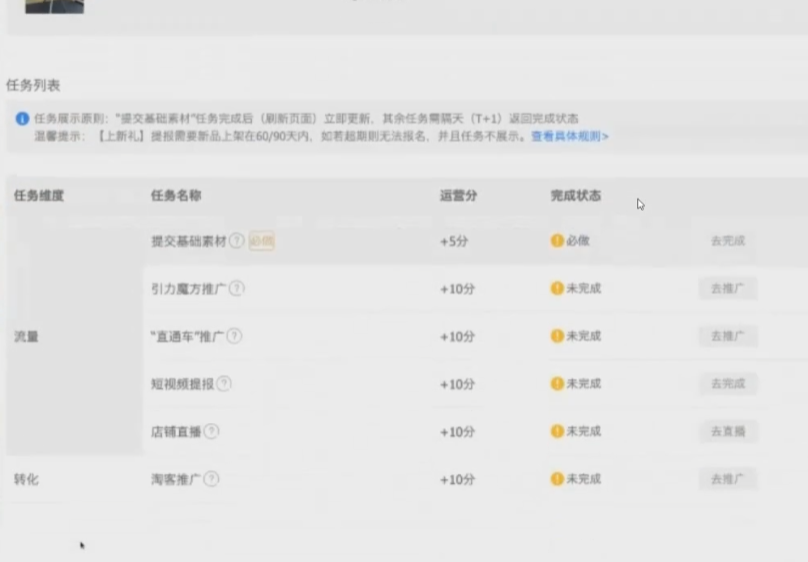Click the product thumbnail at the top left

pos(54,6)
